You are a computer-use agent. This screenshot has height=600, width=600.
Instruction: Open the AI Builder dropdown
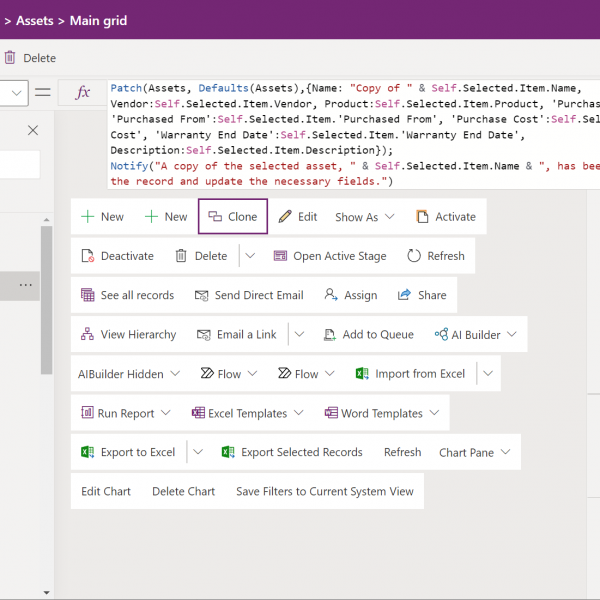tap(476, 334)
